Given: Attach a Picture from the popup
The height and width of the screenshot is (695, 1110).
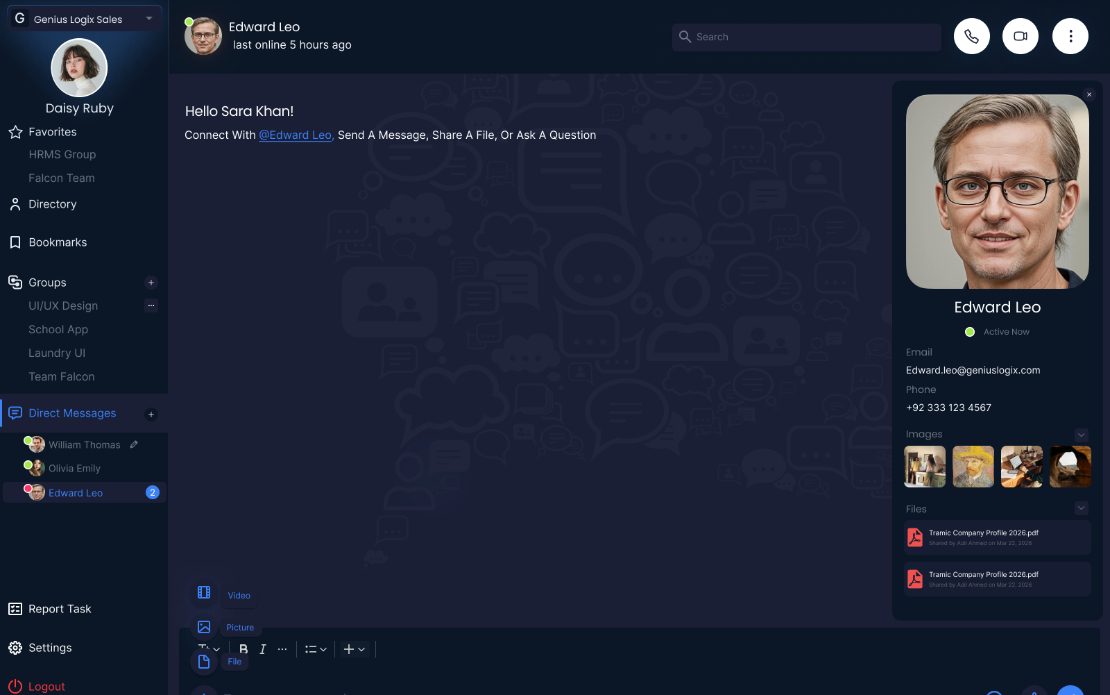Looking at the screenshot, I should tap(225, 627).
